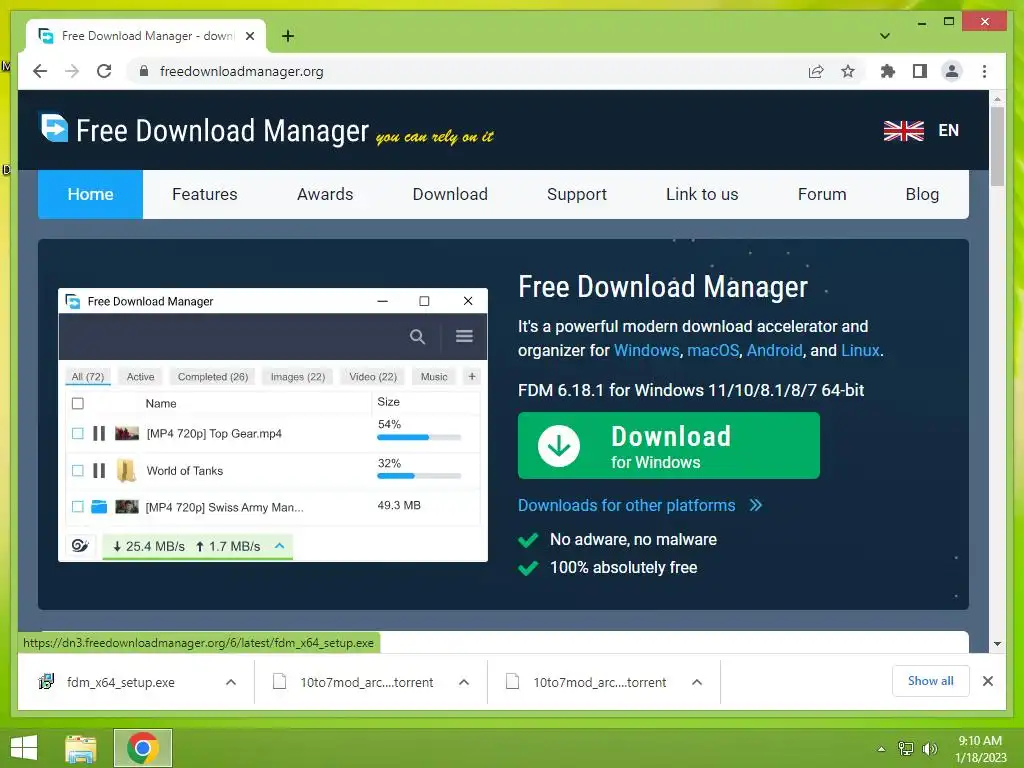
Task: Click the macOS platform link
Action: click(x=713, y=351)
